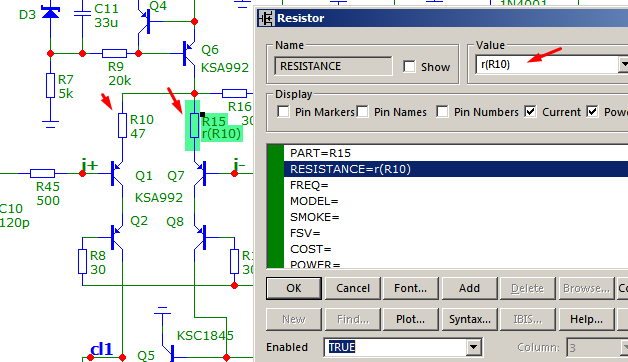
Task: Click the KSA992 label beside Q6
Action: point(225,67)
